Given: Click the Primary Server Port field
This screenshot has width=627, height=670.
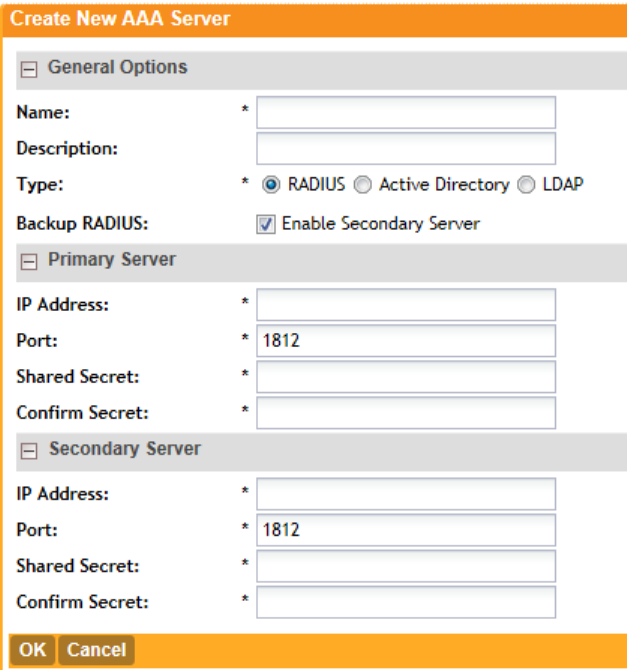Looking at the screenshot, I should [x=405, y=341].
